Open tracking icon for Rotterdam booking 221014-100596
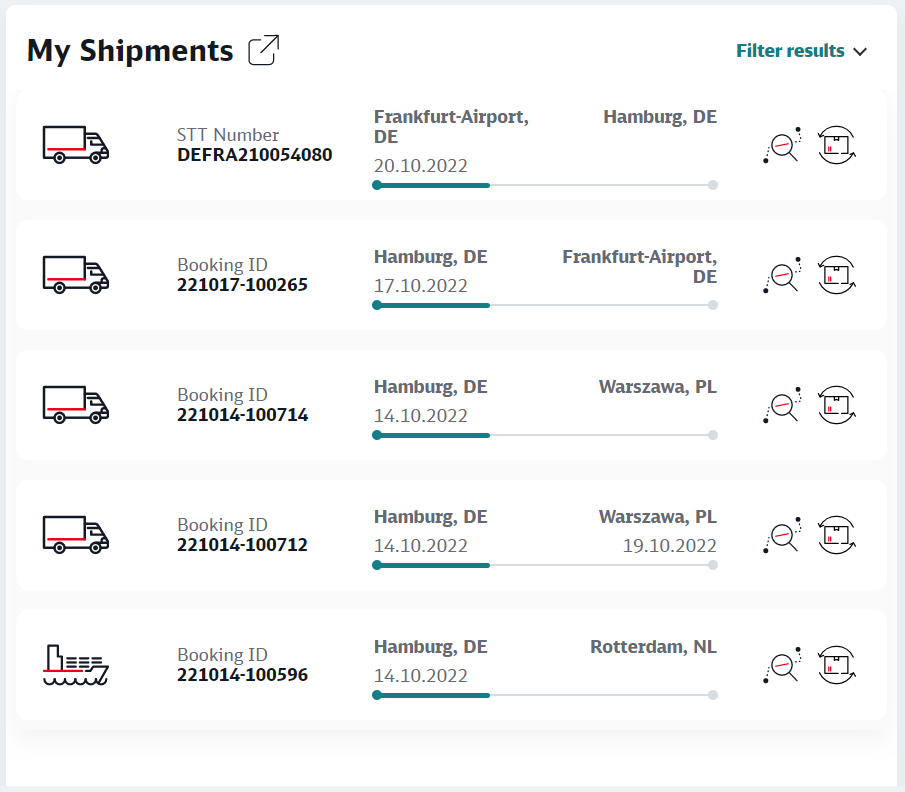The image size is (905, 792). (783, 664)
